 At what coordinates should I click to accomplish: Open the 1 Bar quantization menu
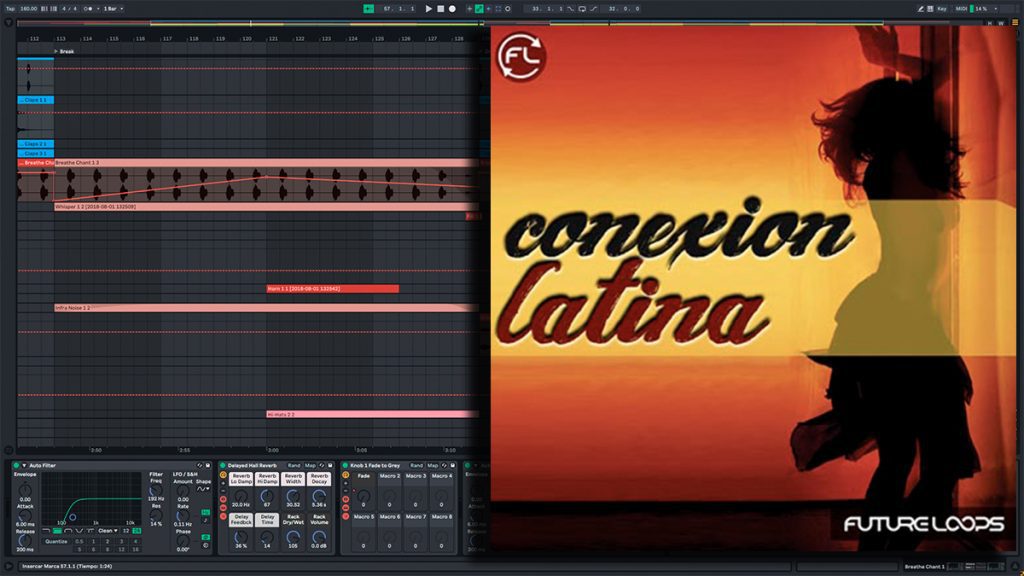coord(113,9)
